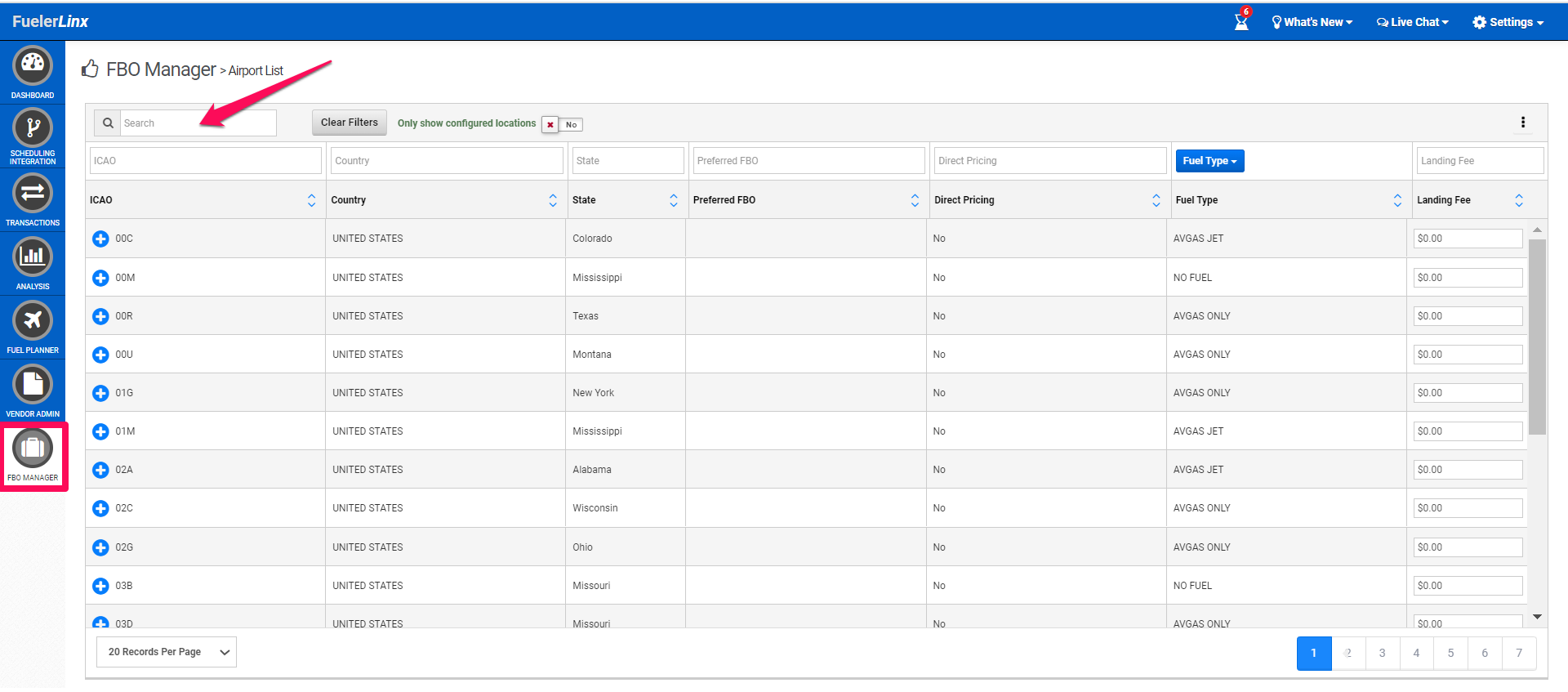The image size is (1568, 692).
Task: Select the FBO Manager briefcase icon
Action: [x=33, y=449]
